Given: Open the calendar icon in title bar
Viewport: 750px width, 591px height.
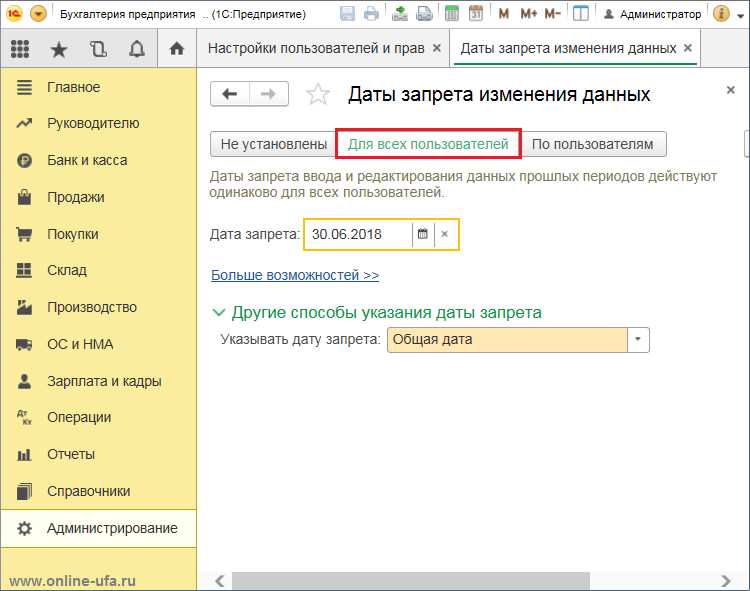Looking at the screenshot, I should [x=475, y=13].
